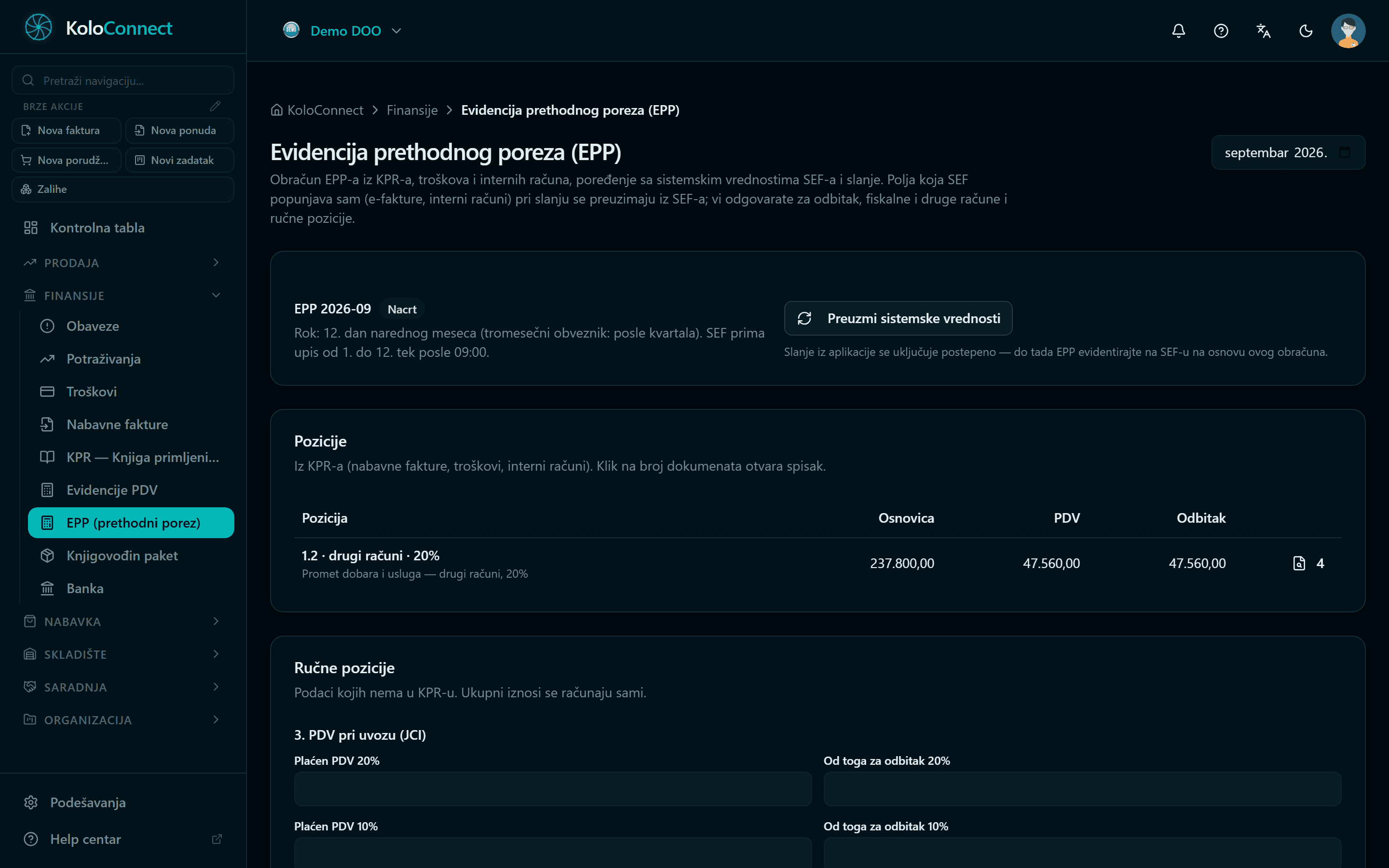
Task: Open the user avatar menu
Action: click(x=1348, y=30)
